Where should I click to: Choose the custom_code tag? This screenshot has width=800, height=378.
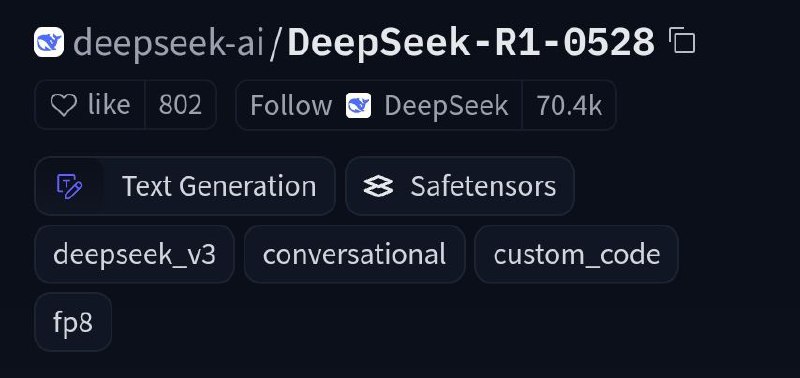(x=577, y=254)
